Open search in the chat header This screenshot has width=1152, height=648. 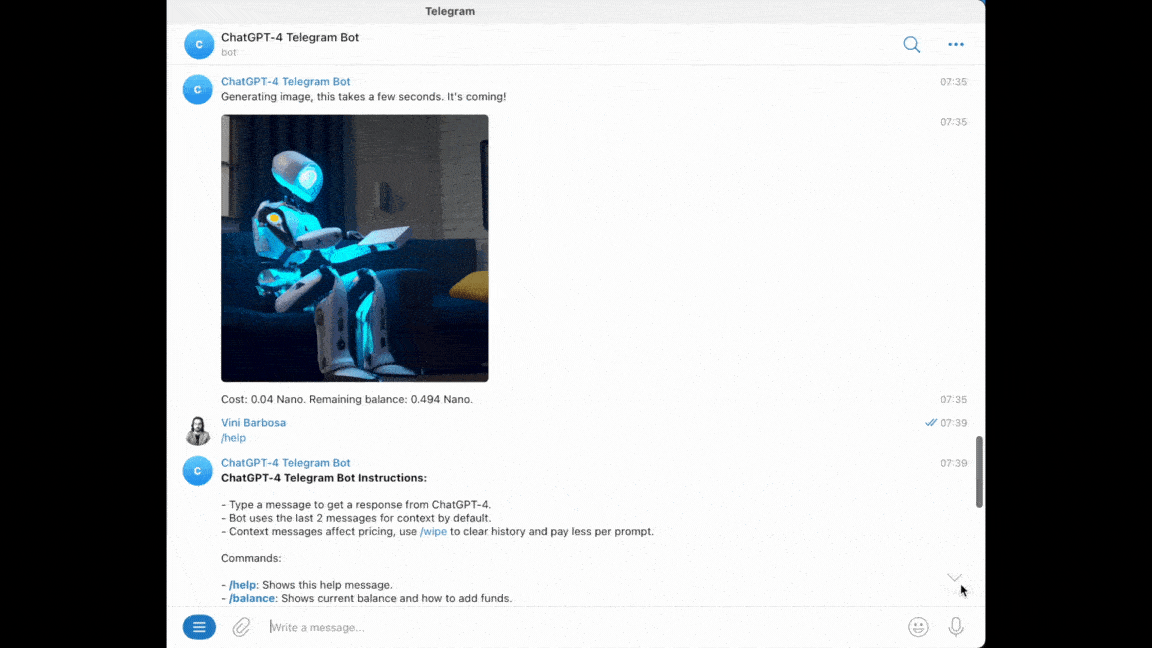(912, 45)
